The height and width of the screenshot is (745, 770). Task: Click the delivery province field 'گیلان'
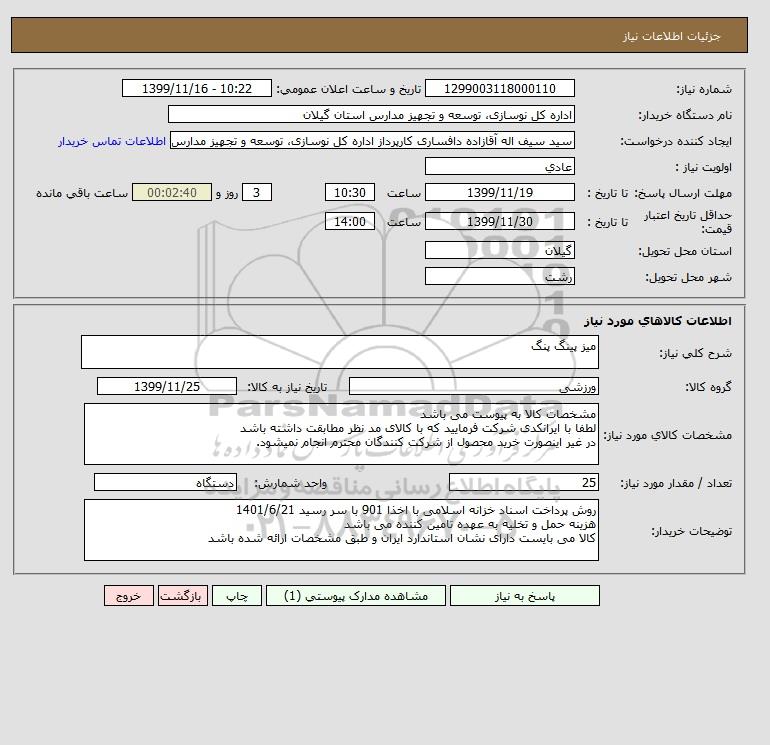(499, 250)
